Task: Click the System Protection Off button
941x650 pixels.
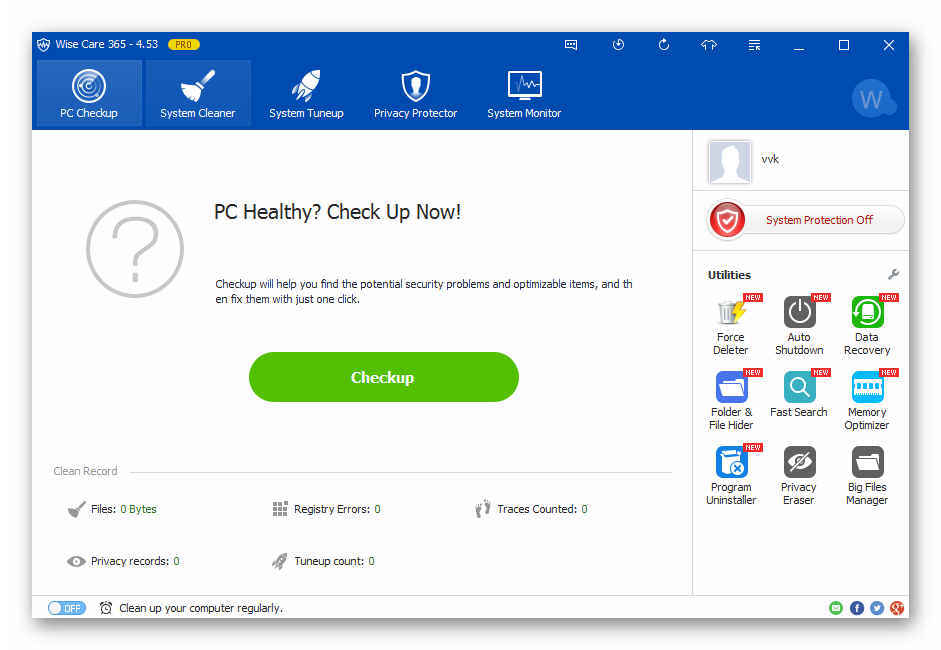Action: coord(806,220)
